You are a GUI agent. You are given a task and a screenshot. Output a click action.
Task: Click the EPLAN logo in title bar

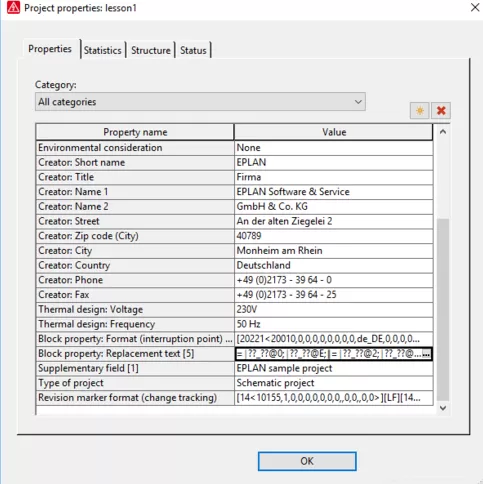[13, 7]
